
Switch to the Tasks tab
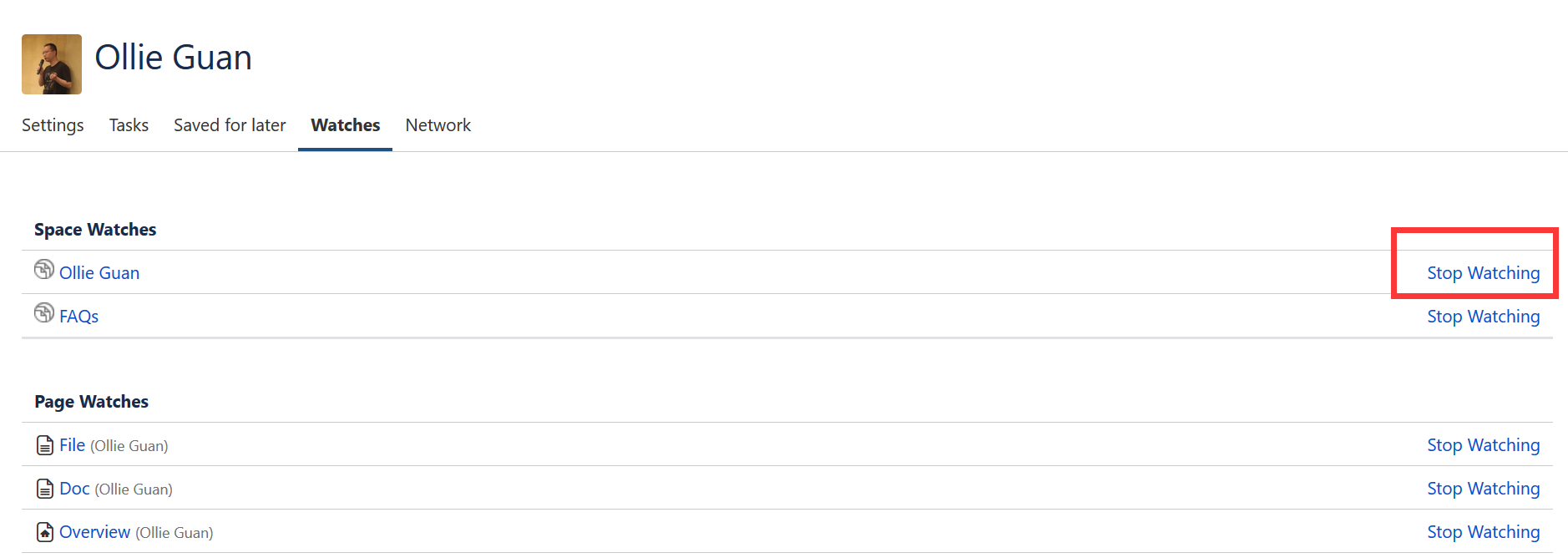128,125
